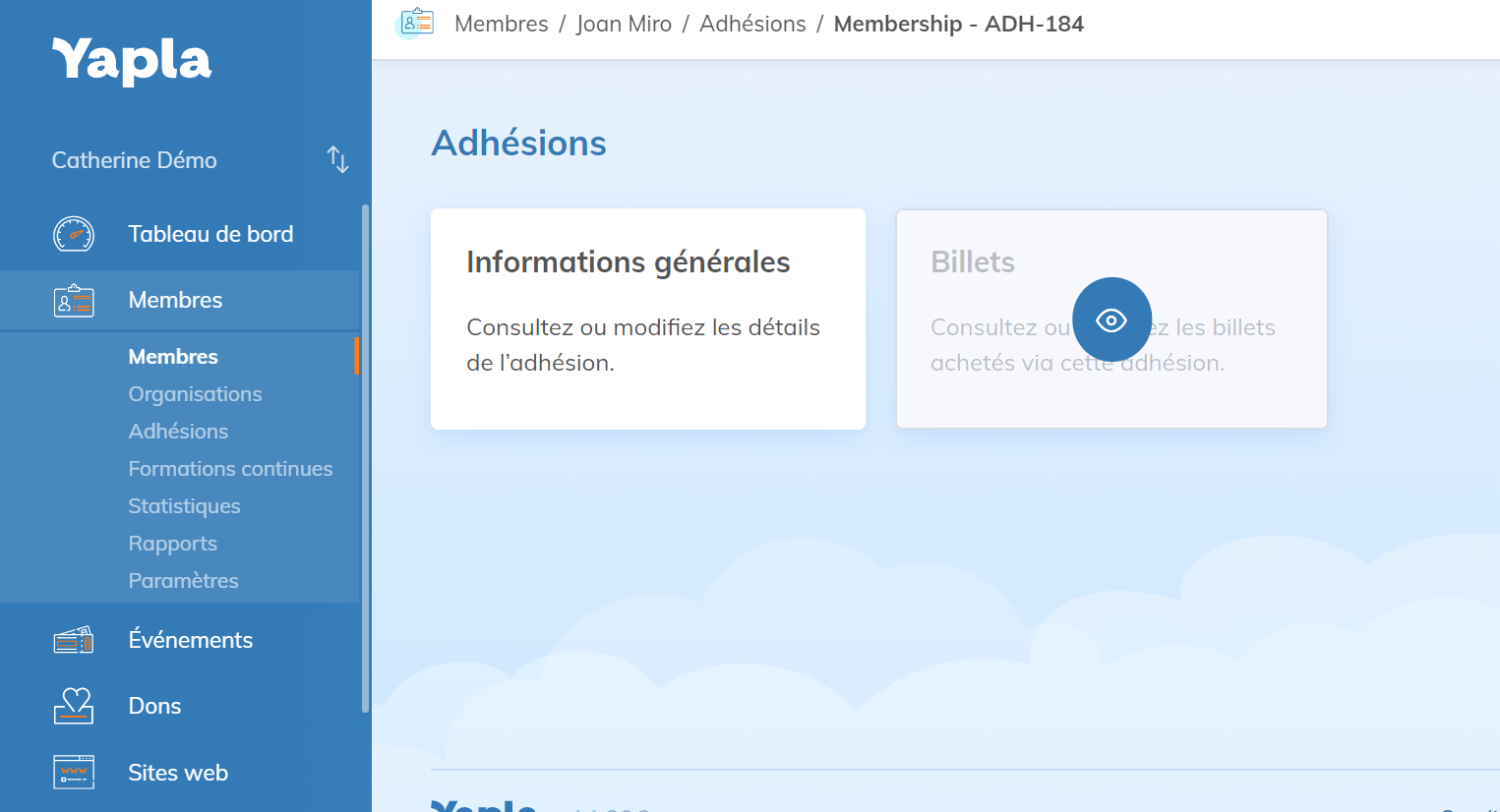Click the Membres ID card sidebar icon
This screenshot has height=812, width=1500.
74,301
